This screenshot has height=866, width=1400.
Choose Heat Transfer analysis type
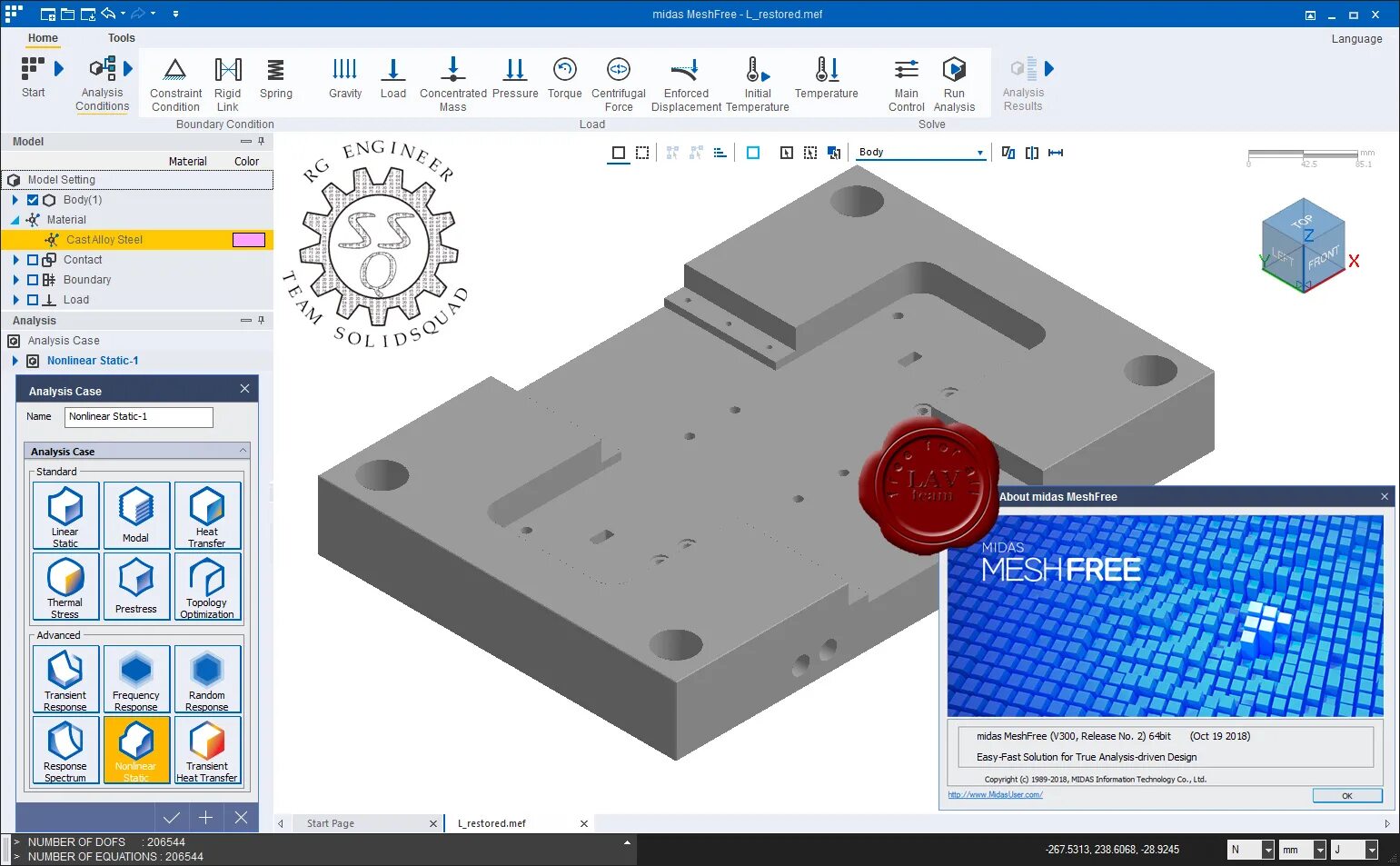pos(207,515)
